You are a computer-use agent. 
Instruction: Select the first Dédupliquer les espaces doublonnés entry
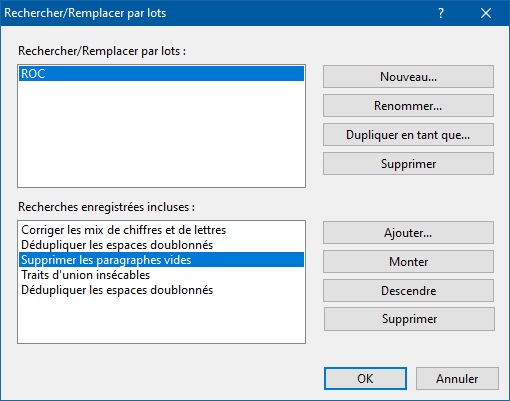[161, 245]
